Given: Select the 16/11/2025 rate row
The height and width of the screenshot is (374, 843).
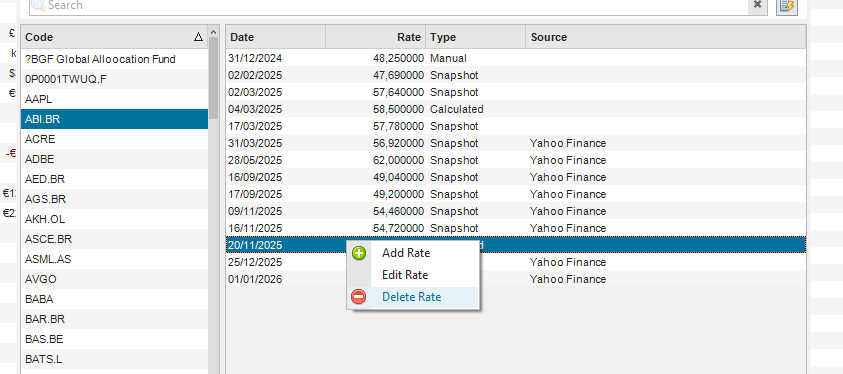Looking at the screenshot, I should (516, 228).
